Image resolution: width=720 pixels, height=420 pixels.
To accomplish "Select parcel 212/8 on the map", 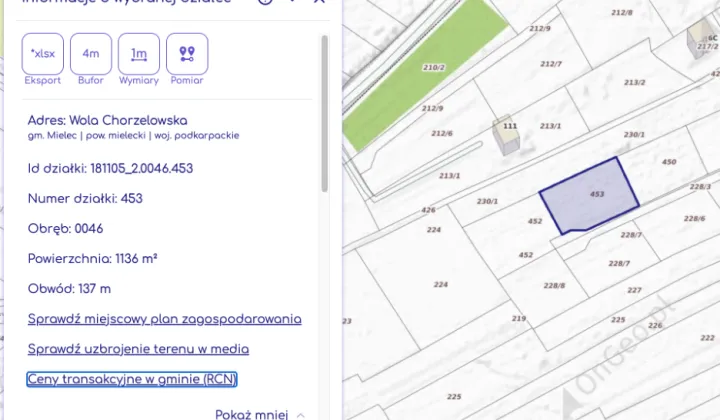I will coord(622,13).
